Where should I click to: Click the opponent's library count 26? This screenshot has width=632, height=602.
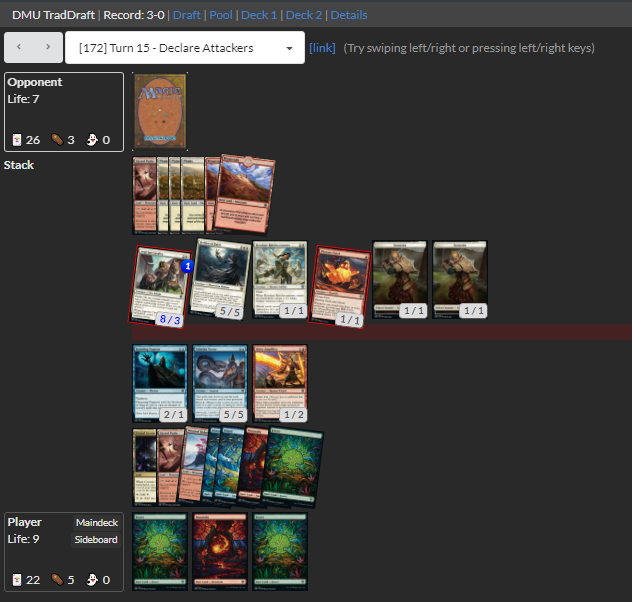[x=33, y=140]
